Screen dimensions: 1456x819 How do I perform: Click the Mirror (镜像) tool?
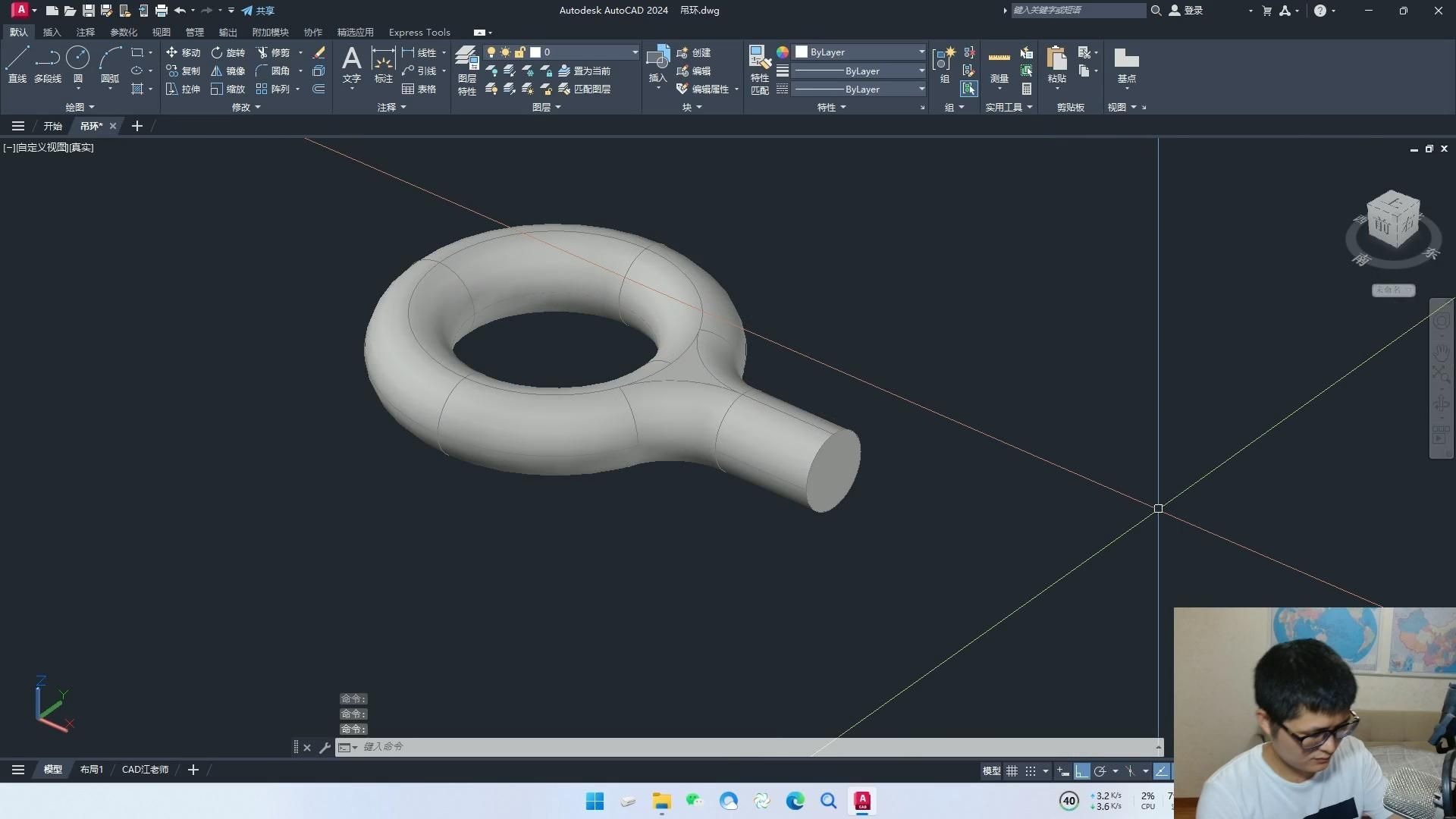click(x=227, y=71)
